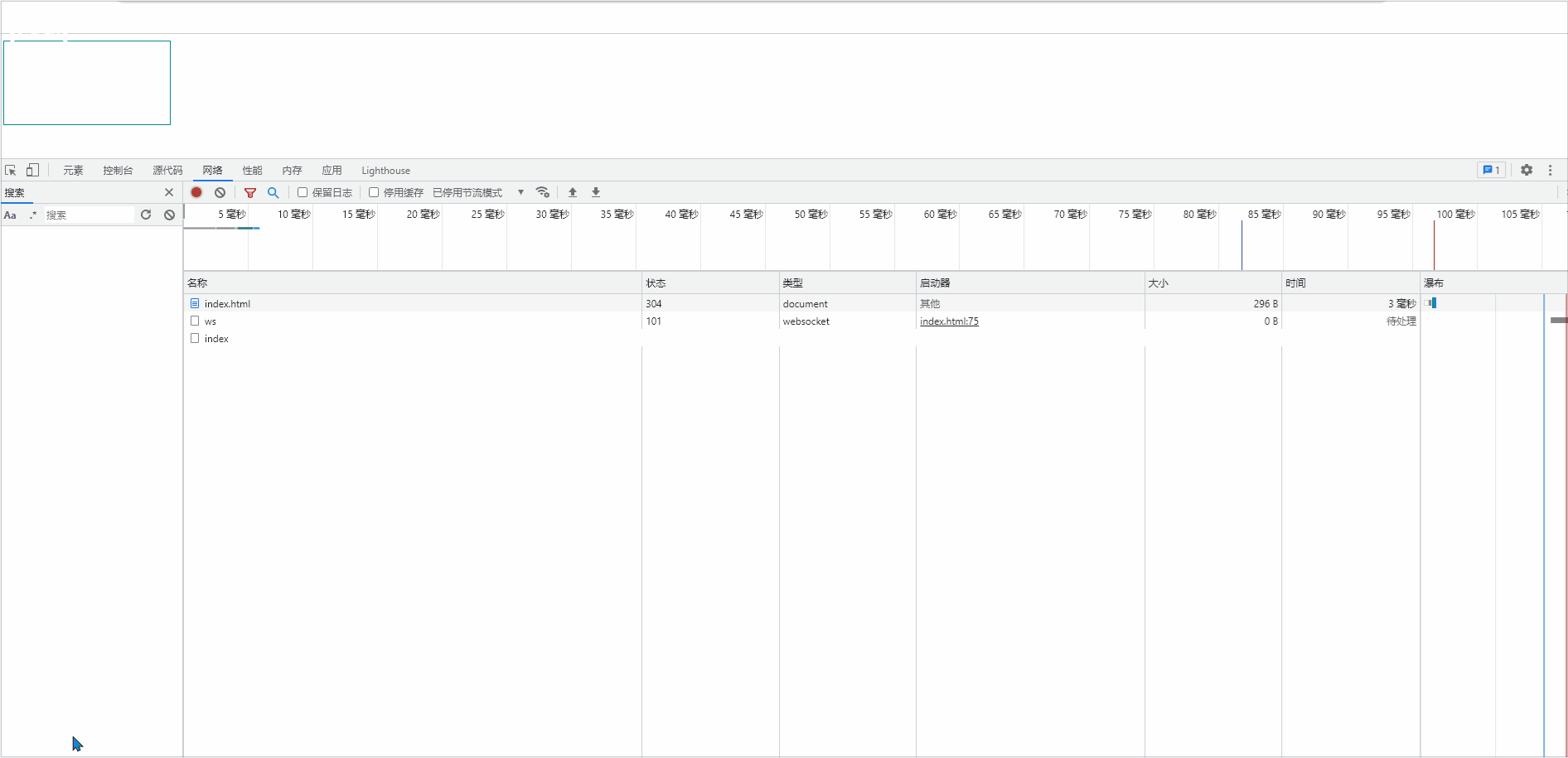The image size is (1568, 758).
Task: Click the 搜索 text input field
Action: click(88, 215)
